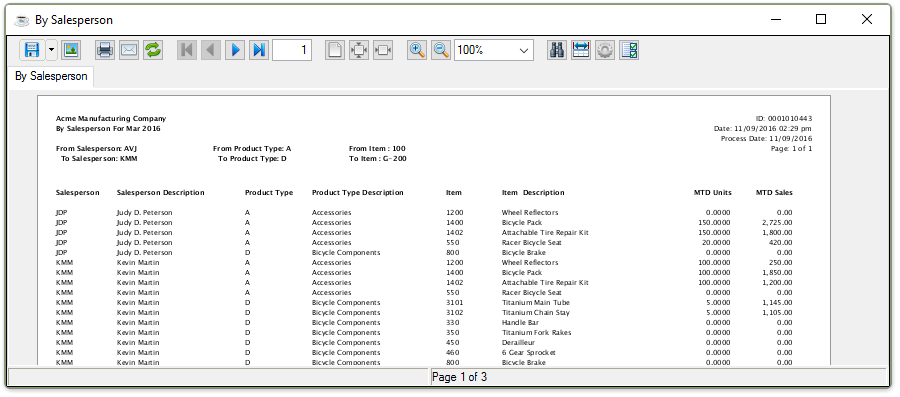Viewport: 900px width, 397px height.
Task: Click the 'Titanium Main Tube' item description
Action: pyautogui.click(x=536, y=302)
